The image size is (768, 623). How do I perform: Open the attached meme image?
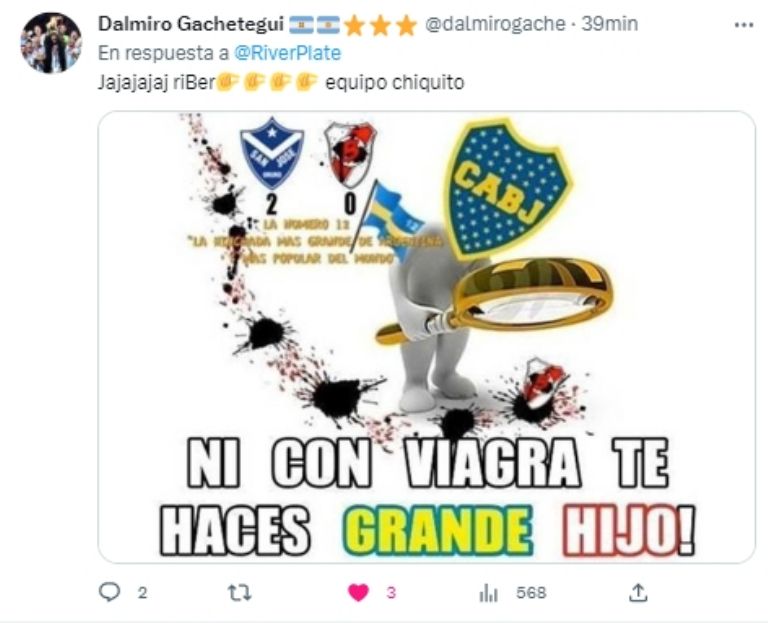[427, 337]
